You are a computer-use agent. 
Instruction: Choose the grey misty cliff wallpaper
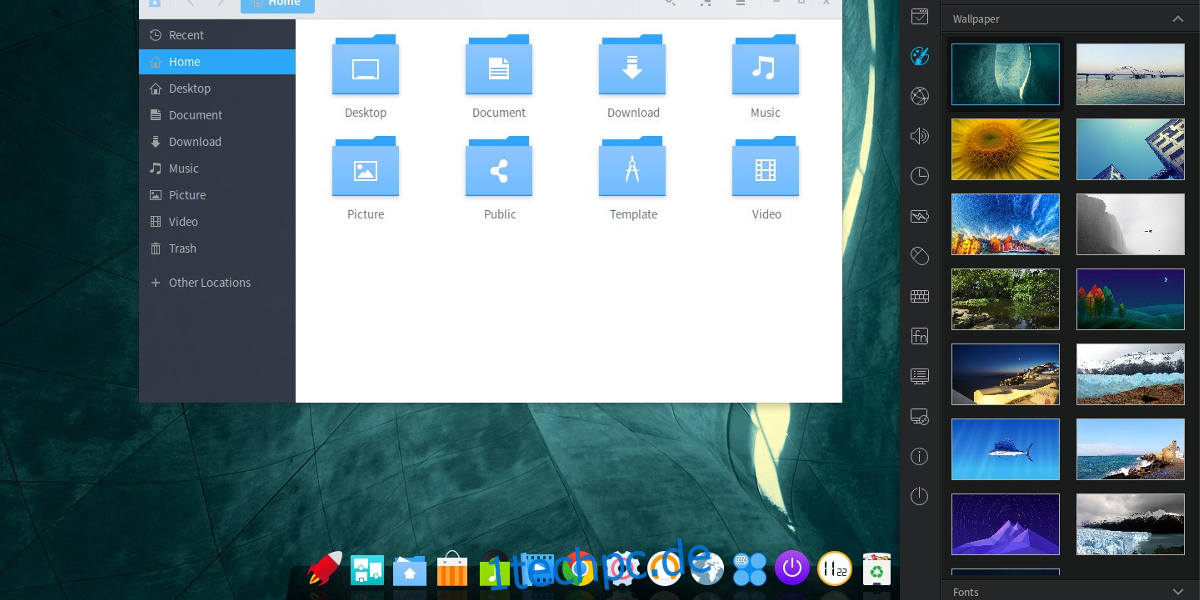coord(1130,224)
